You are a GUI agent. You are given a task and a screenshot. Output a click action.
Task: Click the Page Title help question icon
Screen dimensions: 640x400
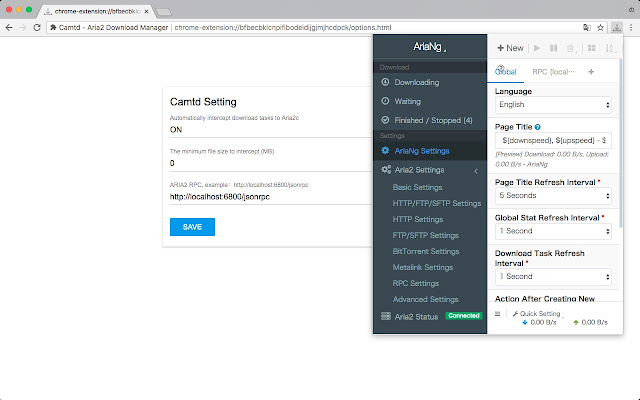coord(538,127)
